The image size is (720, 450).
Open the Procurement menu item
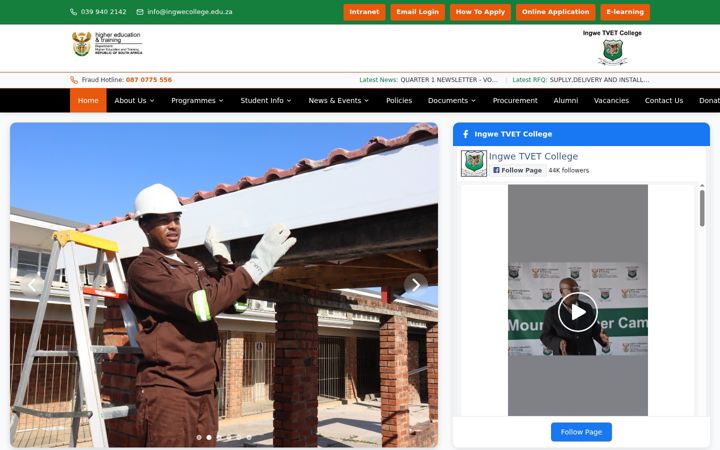pos(515,101)
